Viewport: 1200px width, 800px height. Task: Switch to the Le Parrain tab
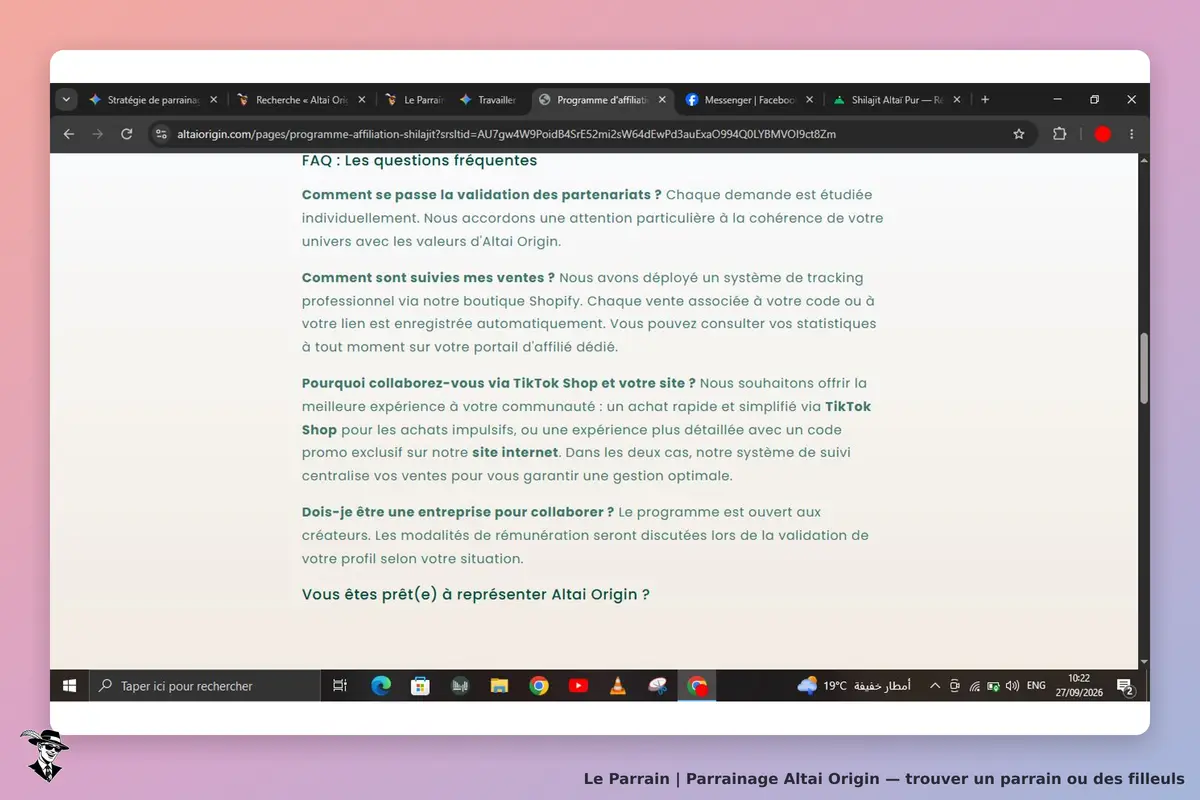point(414,100)
